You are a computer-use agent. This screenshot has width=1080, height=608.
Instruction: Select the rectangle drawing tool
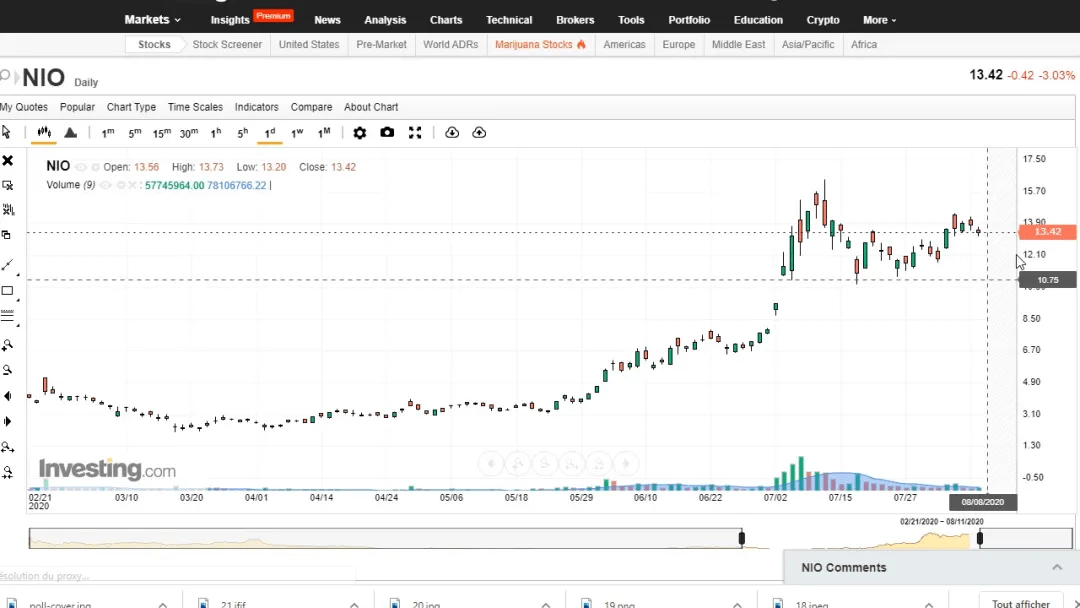(x=8, y=291)
